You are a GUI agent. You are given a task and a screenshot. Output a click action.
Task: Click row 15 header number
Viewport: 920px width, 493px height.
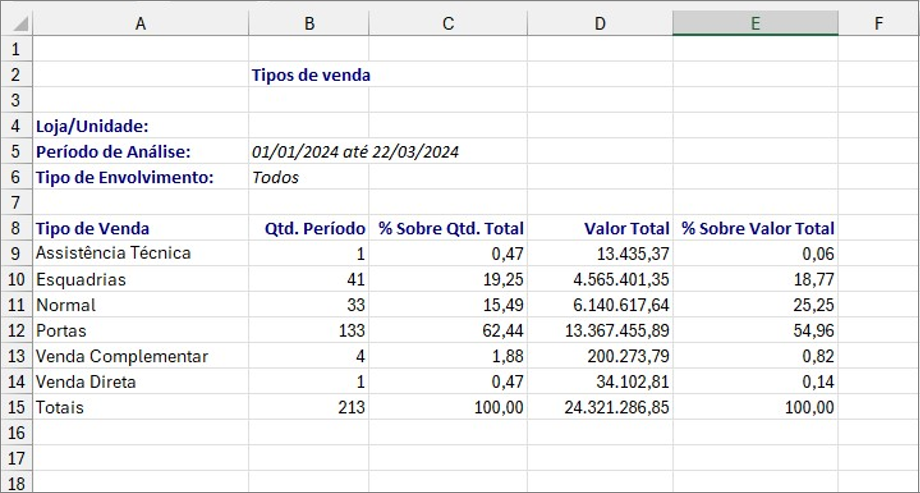(x=15, y=407)
